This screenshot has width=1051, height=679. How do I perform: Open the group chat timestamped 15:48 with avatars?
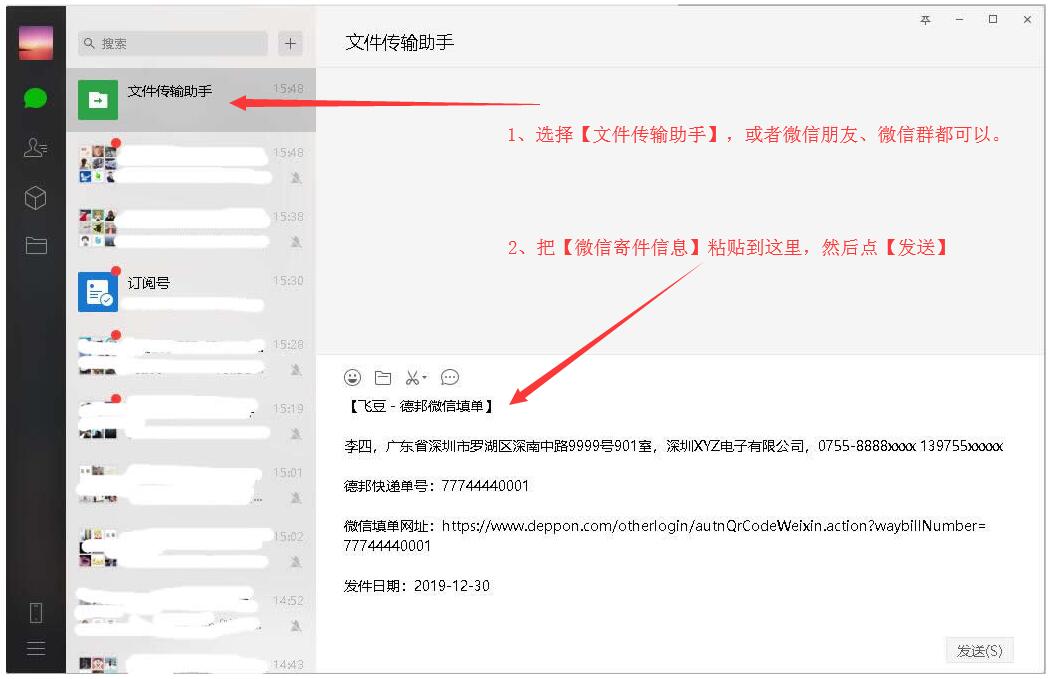click(x=191, y=164)
